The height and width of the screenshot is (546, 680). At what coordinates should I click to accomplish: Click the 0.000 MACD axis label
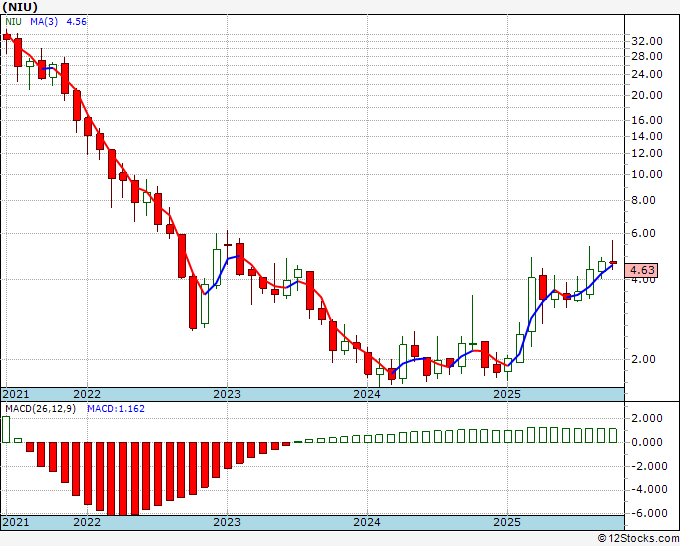(647, 442)
